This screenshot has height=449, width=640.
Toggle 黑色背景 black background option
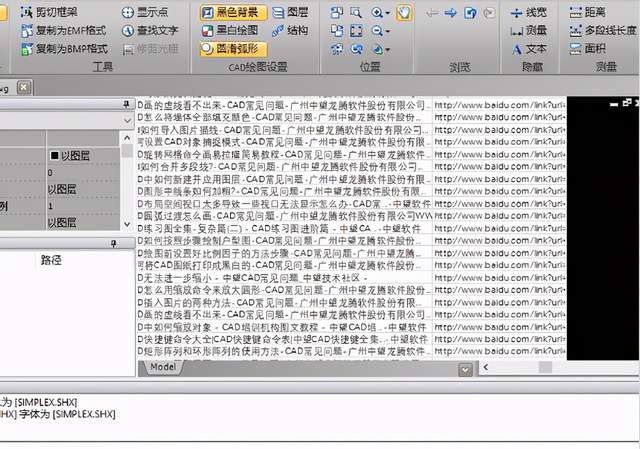[x=233, y=13]
